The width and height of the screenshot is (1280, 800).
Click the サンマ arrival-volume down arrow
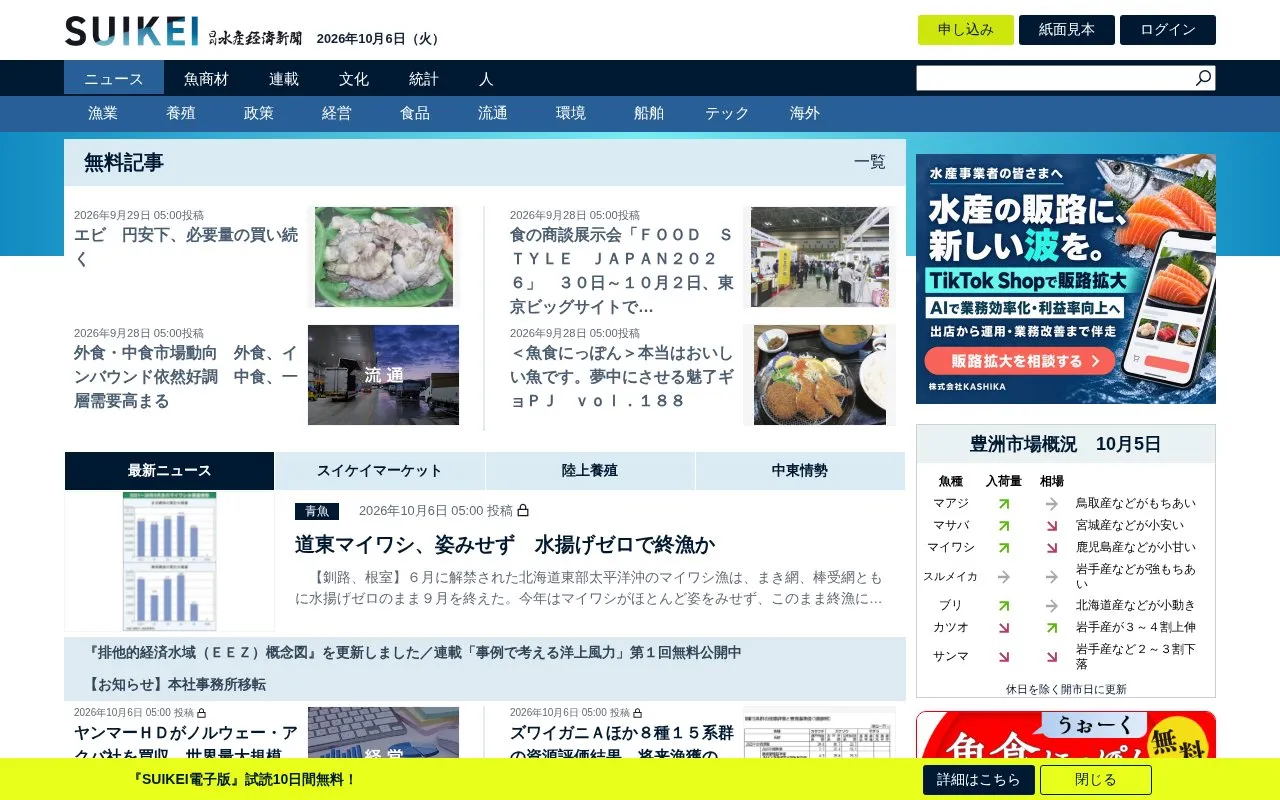(x=1004, y=657)
